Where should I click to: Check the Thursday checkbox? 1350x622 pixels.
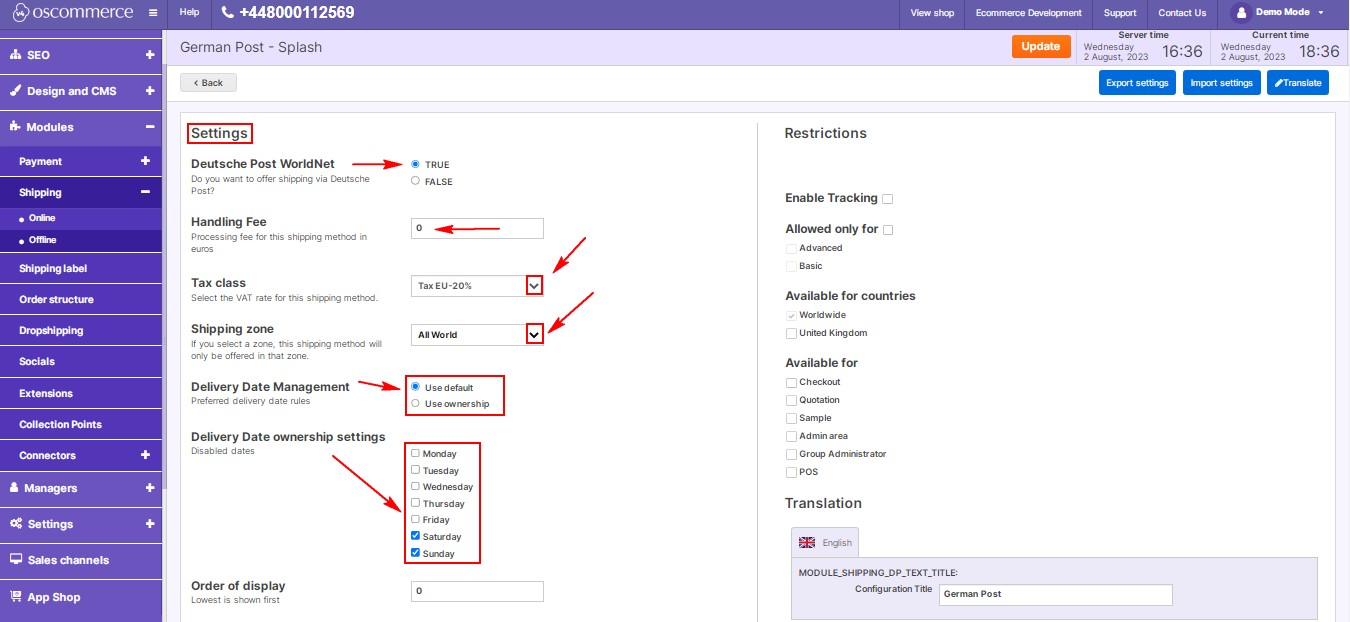tap(415, 503)
